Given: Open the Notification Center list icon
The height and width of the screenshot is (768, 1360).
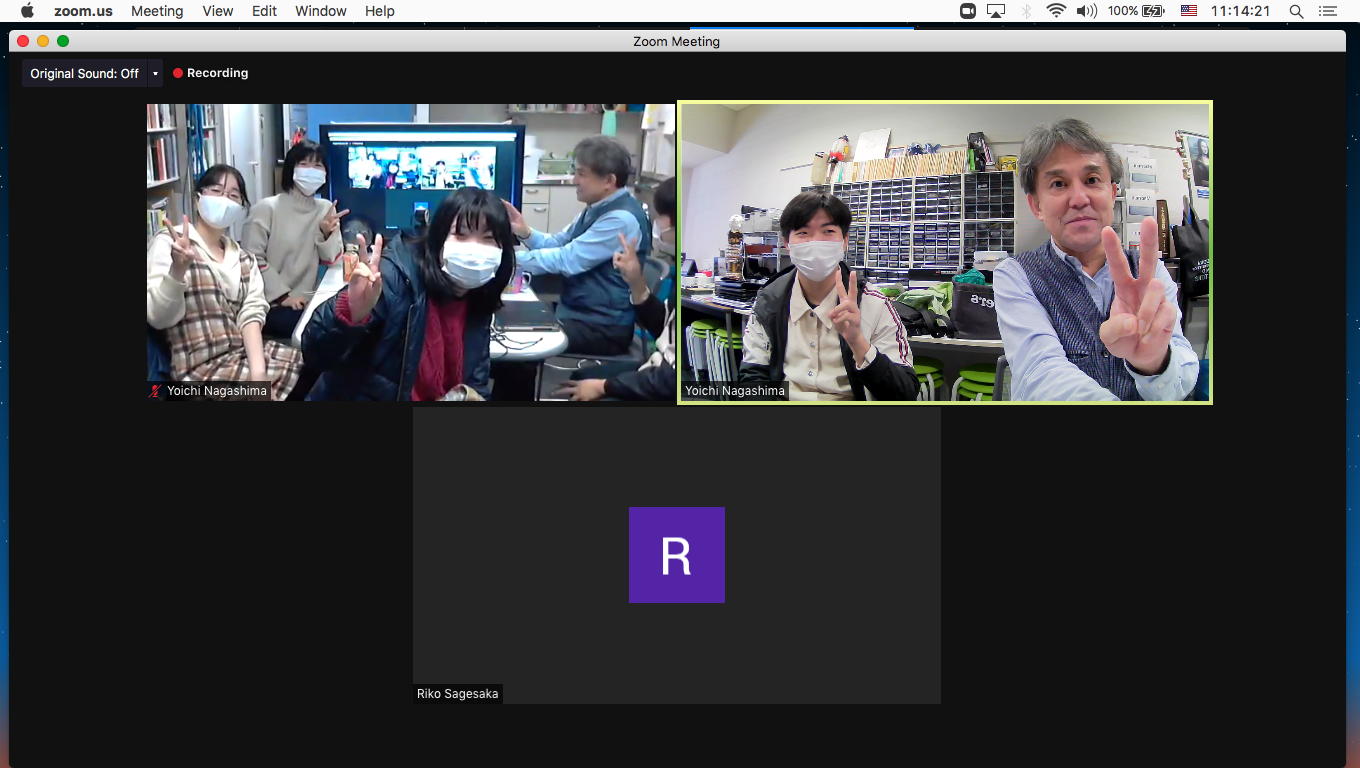Looking at the screenshot, I should pos(1328,11).
